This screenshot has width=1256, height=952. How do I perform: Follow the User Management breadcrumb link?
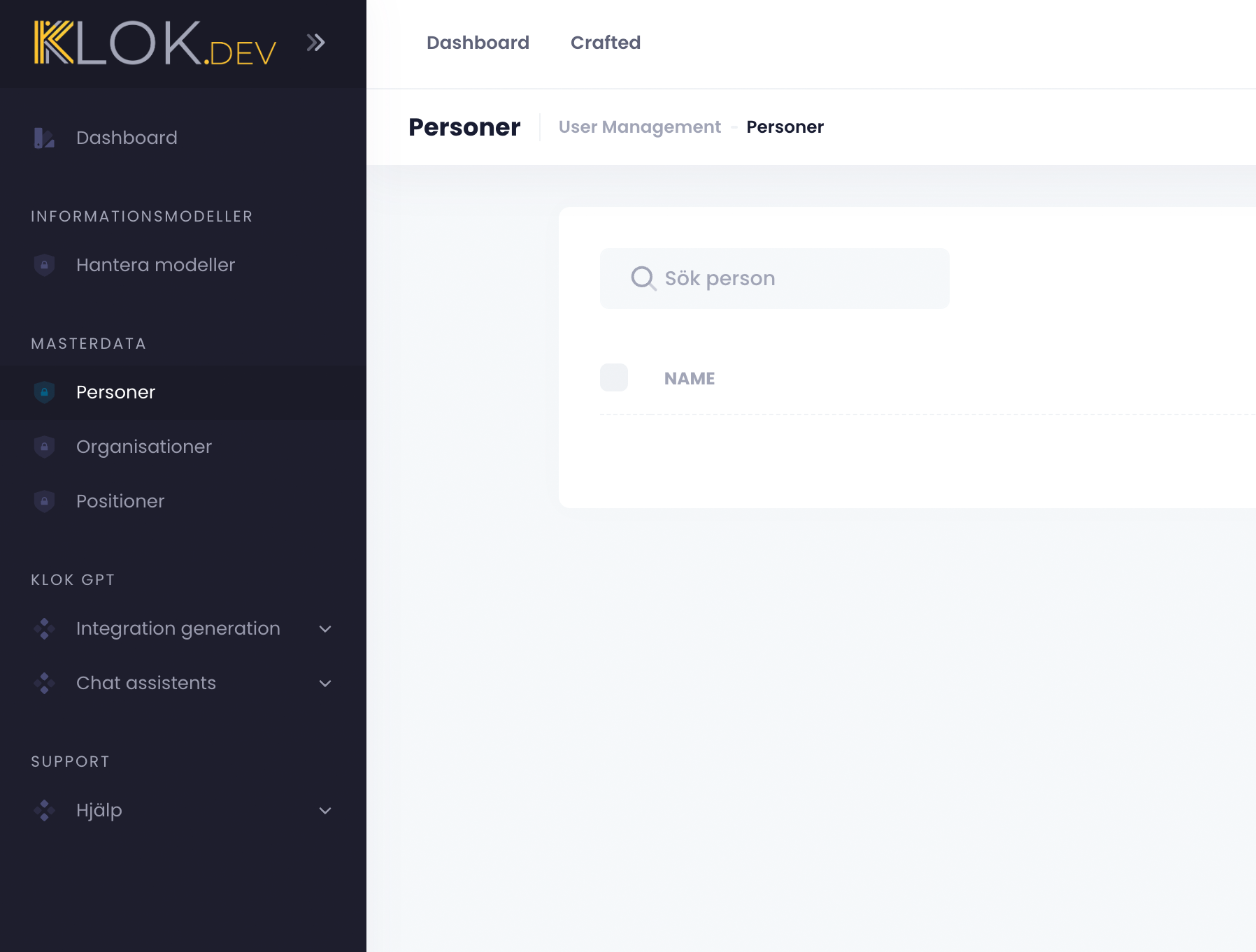639,127
